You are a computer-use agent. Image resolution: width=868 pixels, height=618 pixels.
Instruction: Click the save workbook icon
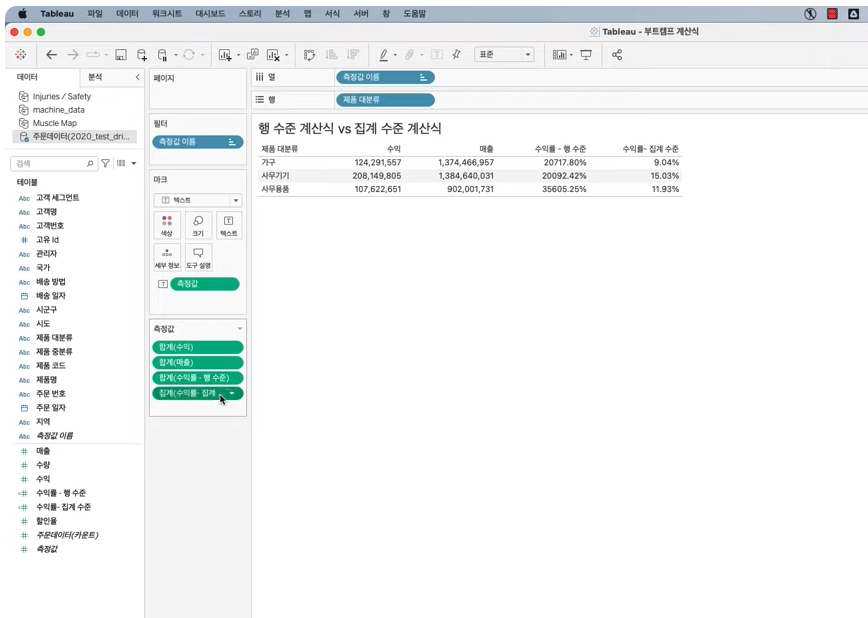[121, 54]
